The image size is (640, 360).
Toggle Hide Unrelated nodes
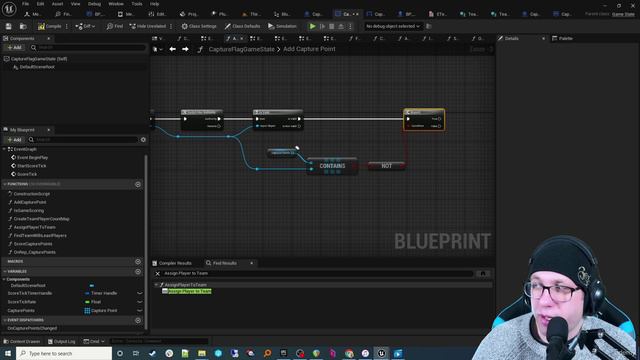pos(147,26)
